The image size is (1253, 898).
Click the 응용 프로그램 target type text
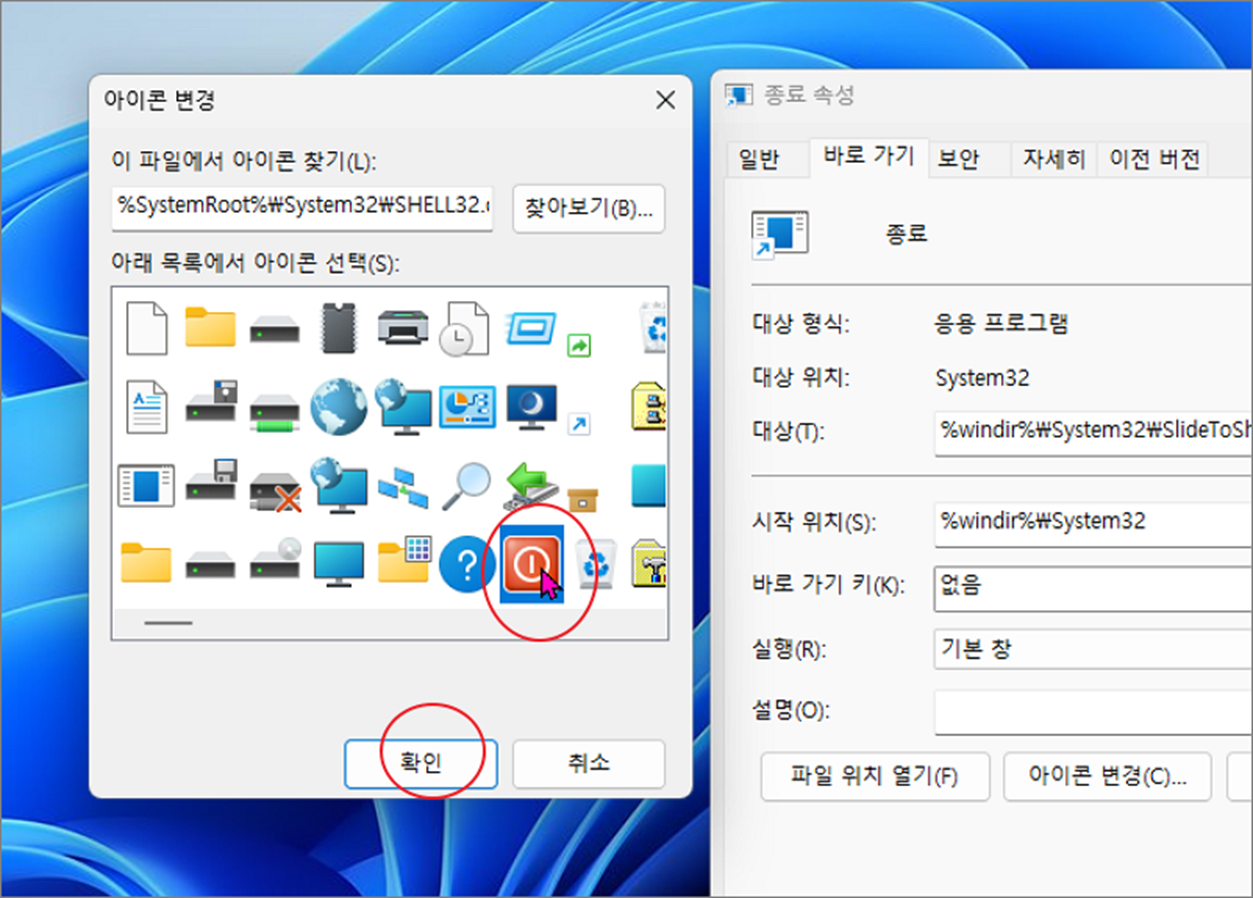[x=1001, y=323]
